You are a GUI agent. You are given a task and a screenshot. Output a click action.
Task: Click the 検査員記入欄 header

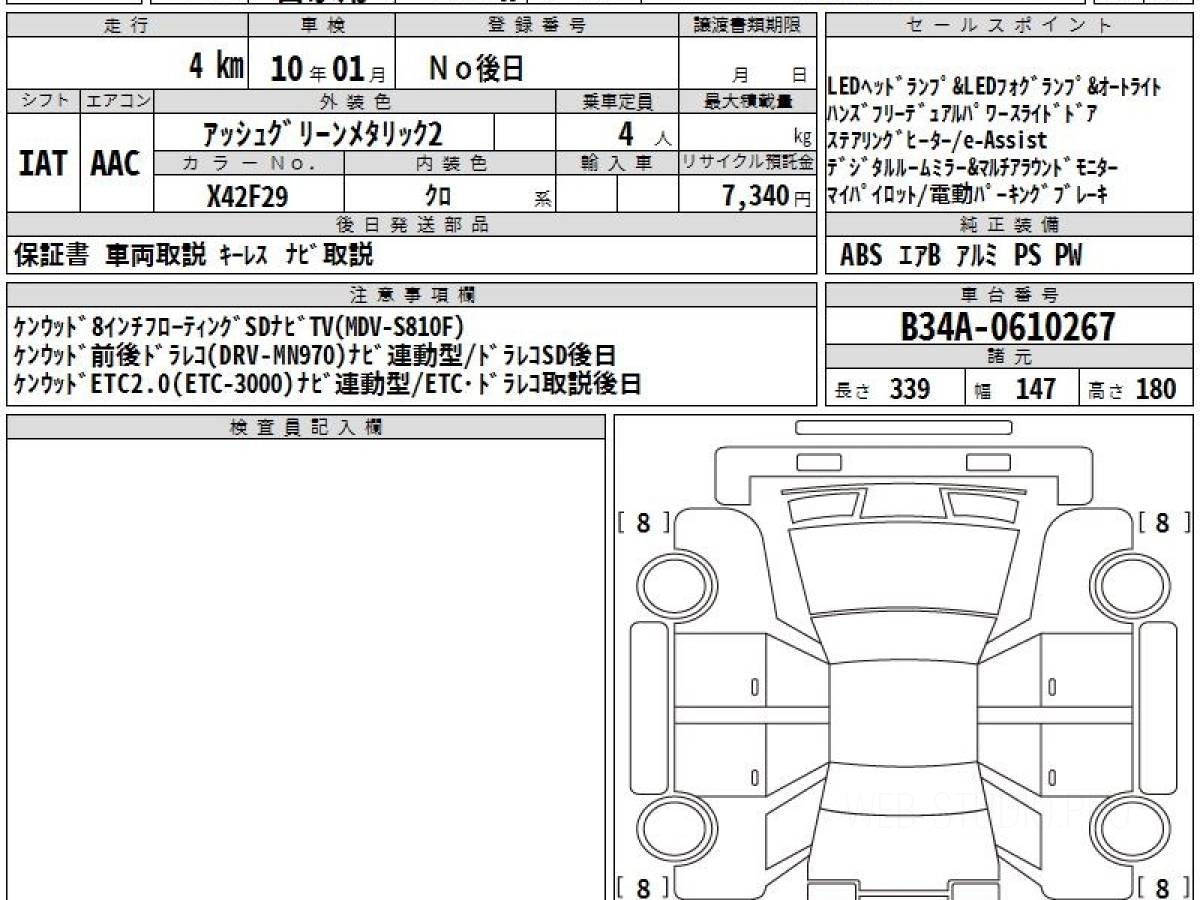tap(306, 427)
